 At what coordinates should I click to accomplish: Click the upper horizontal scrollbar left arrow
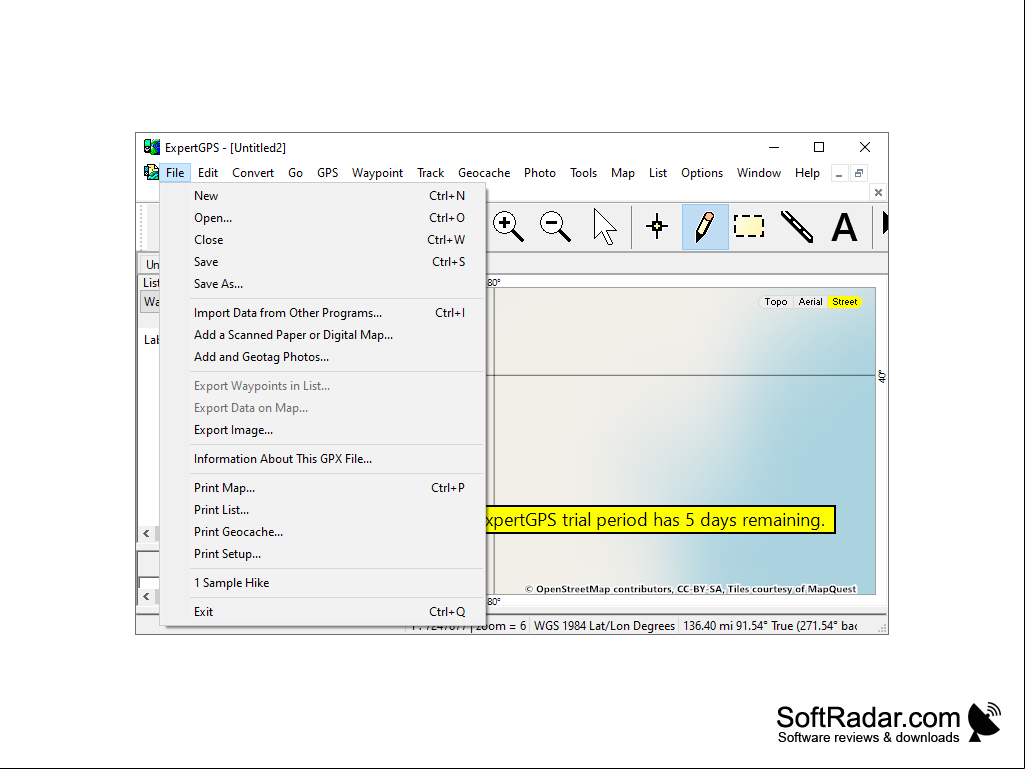click(x=146, y=534)
